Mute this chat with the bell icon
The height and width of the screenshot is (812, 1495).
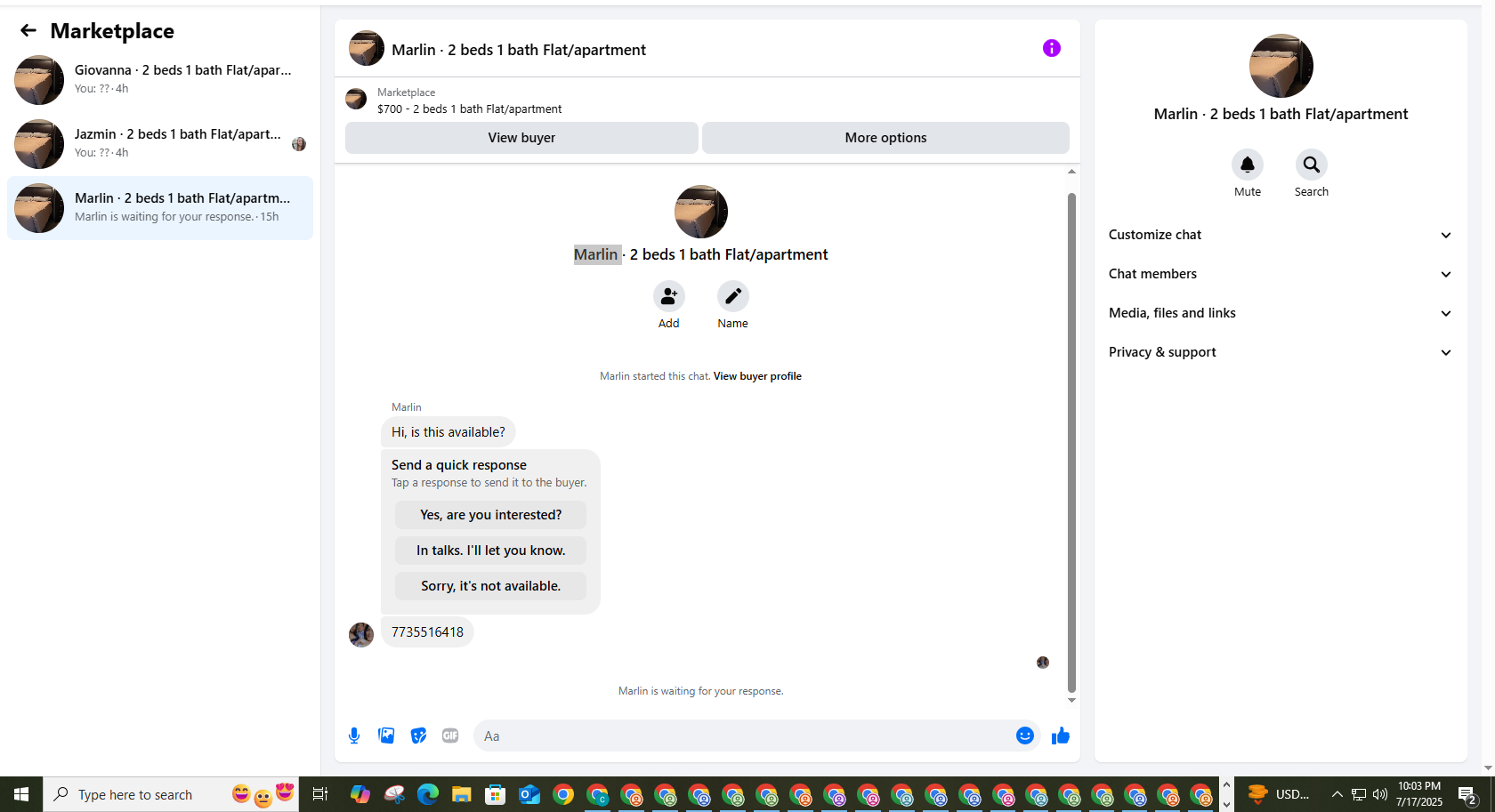pyautogui.click(x=1247, y=165)
